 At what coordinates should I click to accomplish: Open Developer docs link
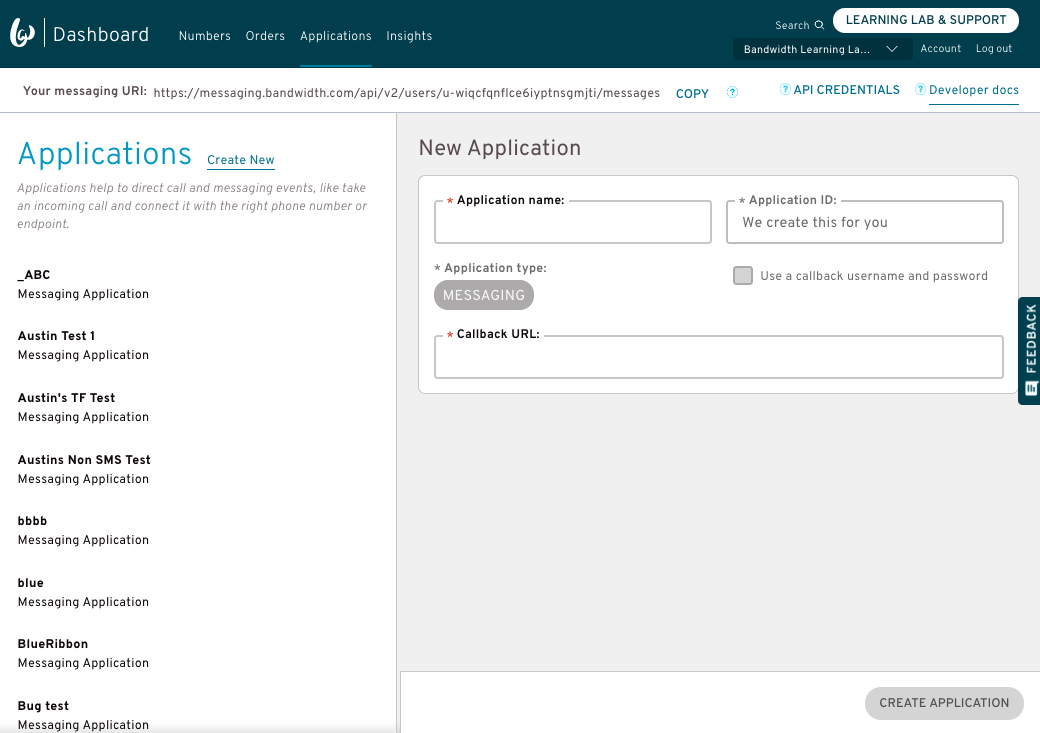[x=974, y=90]
